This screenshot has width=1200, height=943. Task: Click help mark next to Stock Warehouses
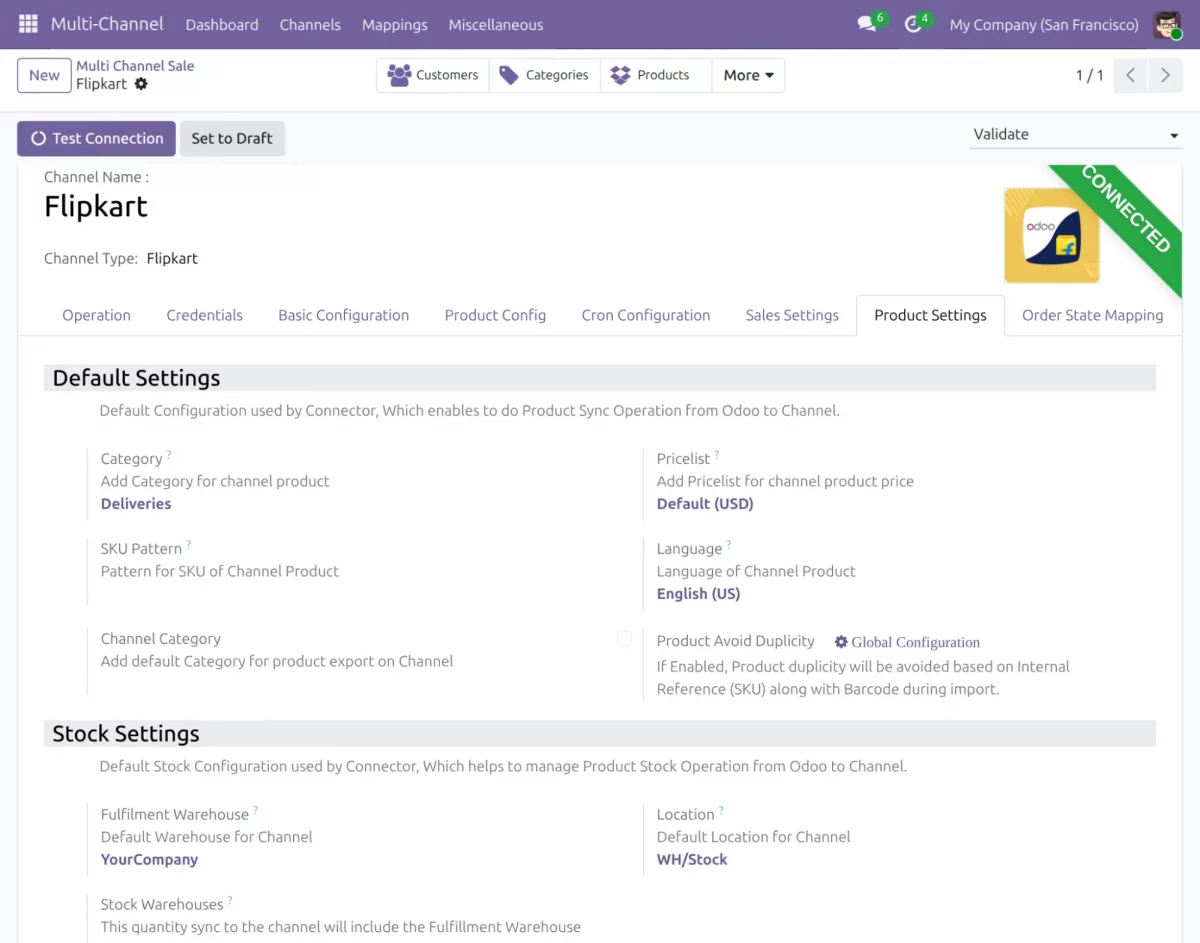[x=230, y=900]
